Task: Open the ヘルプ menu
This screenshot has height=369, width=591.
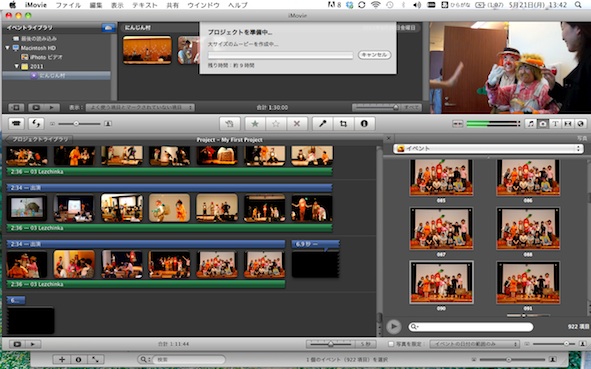Action: coord(238,5)
